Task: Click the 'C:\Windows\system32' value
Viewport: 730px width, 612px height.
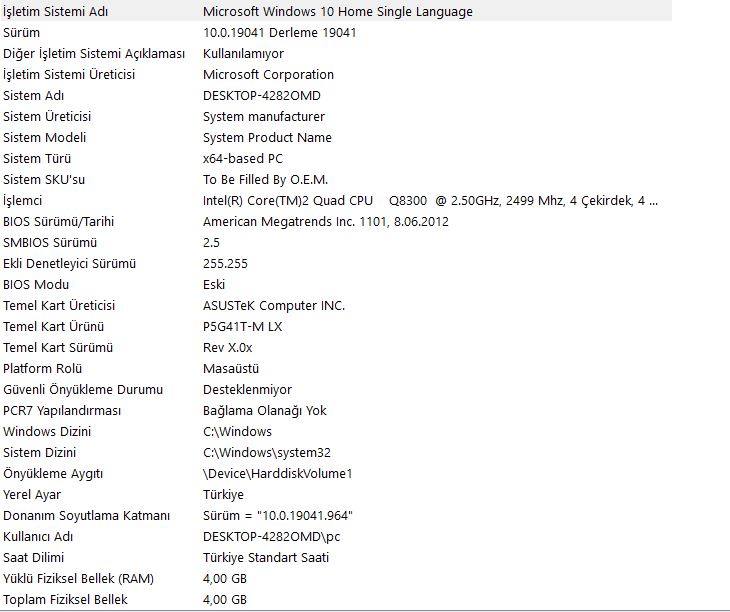Action: point(267,452)
